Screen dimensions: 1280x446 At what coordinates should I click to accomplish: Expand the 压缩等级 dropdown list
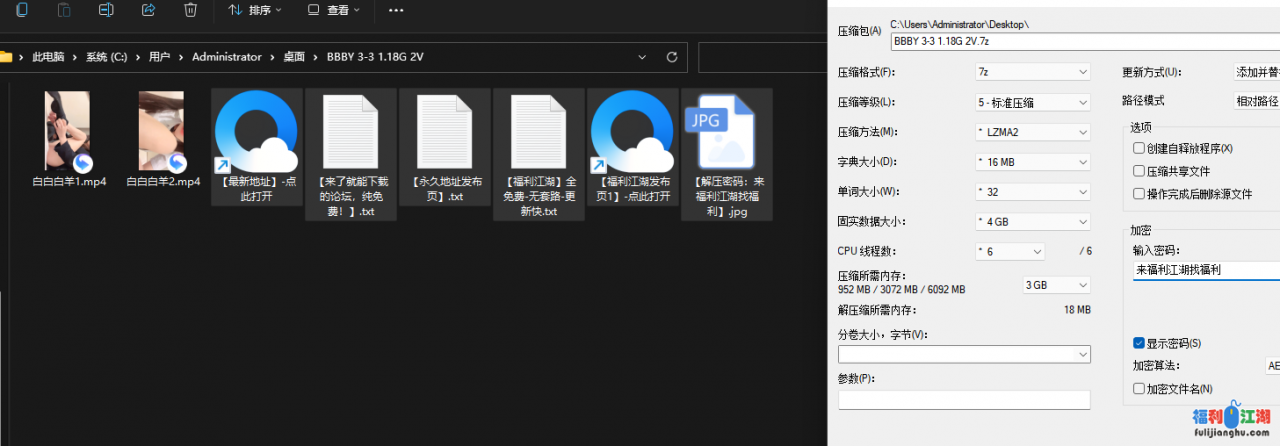coord(1032,102)
